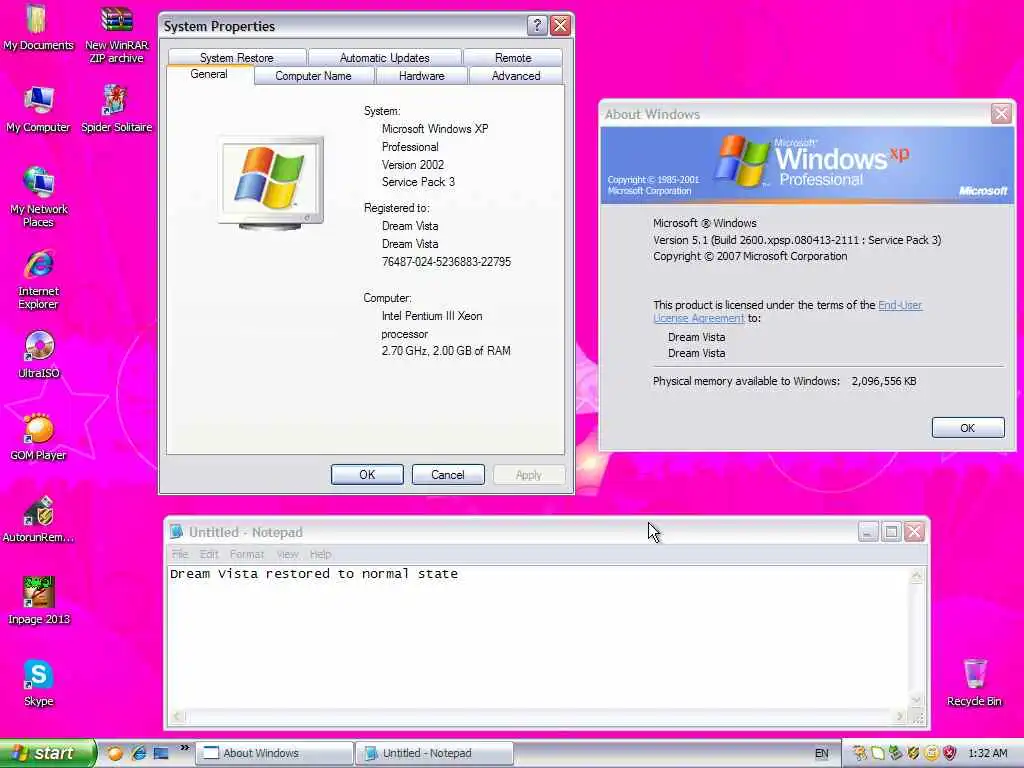This screenshot has height=768, width=1024.
Task: Expand quick launch overflow chevron
Action: tap(184, 748)
